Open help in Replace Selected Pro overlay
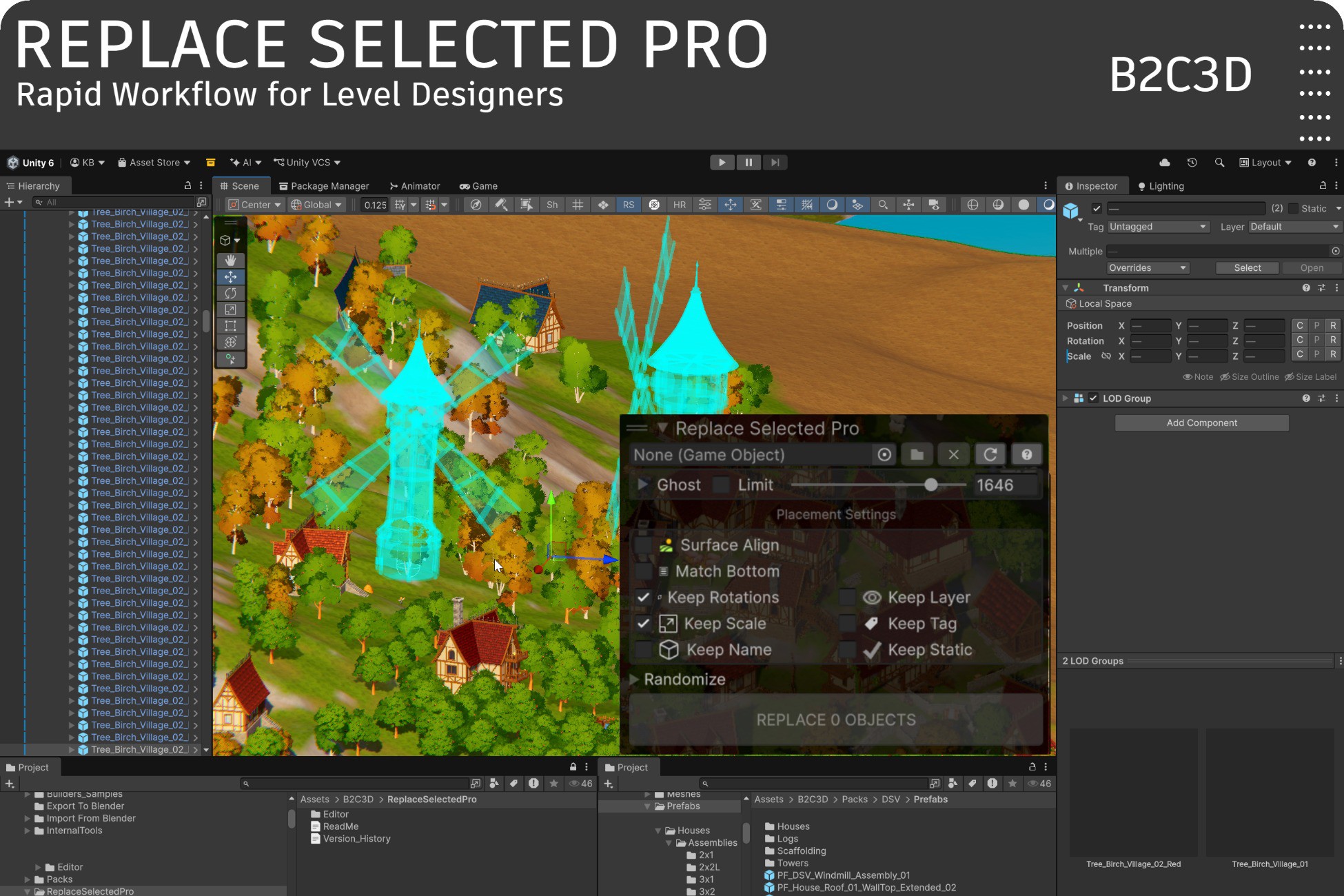1344x896 pixels. tap(1027, 455)
